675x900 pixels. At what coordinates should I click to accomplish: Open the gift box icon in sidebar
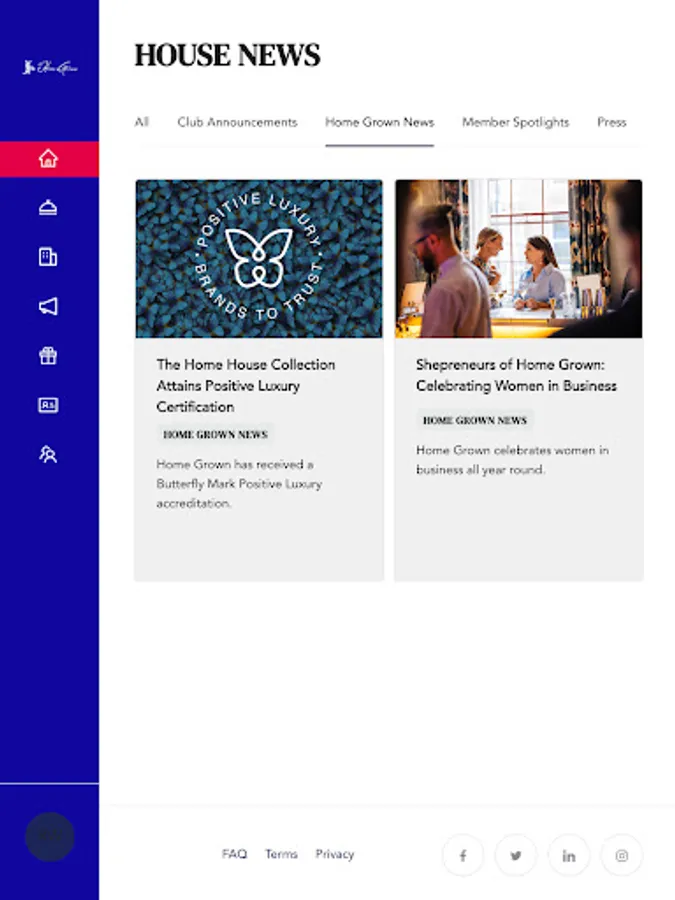48,355
